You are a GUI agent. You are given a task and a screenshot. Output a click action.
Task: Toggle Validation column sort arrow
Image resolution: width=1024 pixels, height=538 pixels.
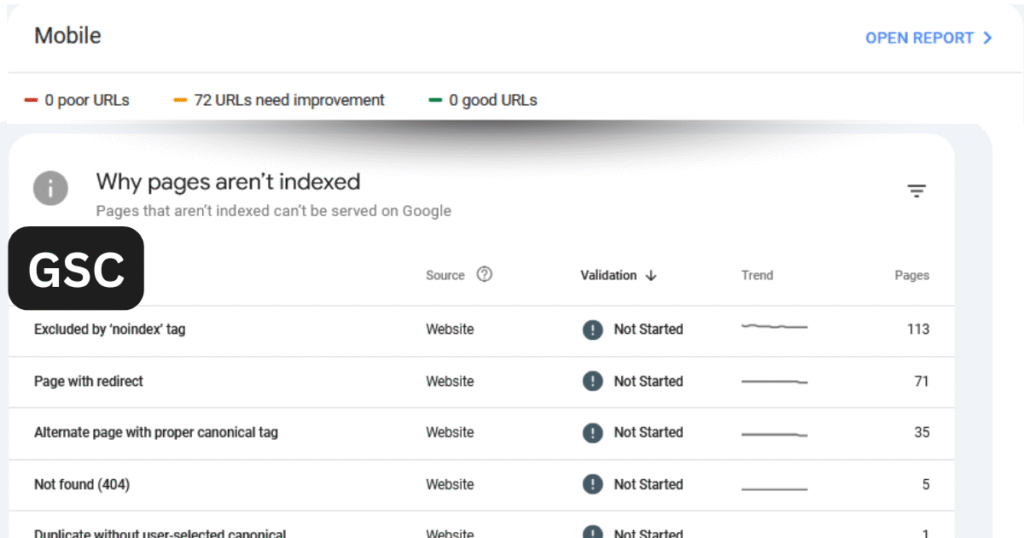(x=650, y=276)
